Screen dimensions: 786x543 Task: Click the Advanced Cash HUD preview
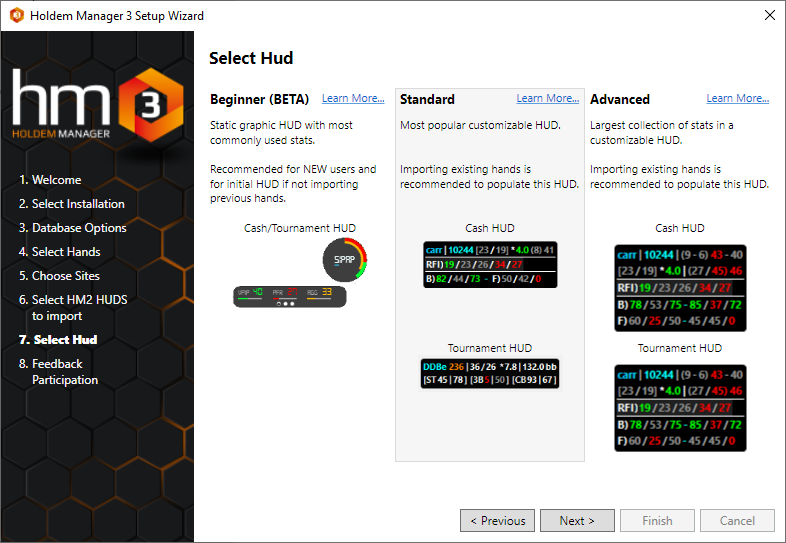click(x=680, y=288)
